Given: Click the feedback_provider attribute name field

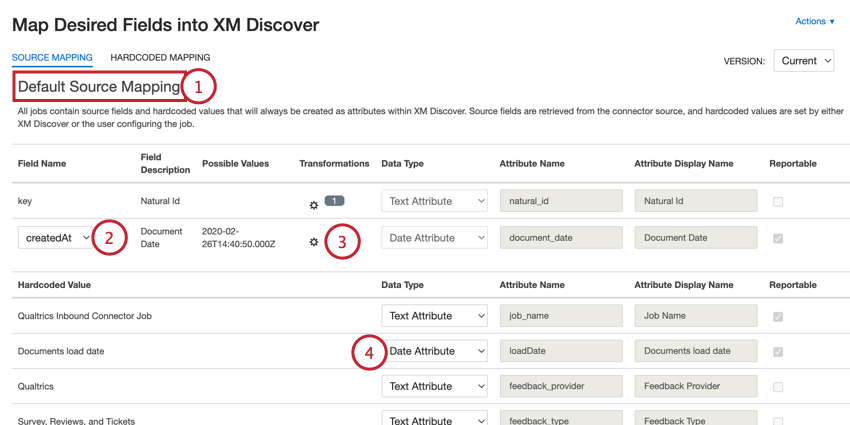Looking at the screenshot, I should (560, 386).
